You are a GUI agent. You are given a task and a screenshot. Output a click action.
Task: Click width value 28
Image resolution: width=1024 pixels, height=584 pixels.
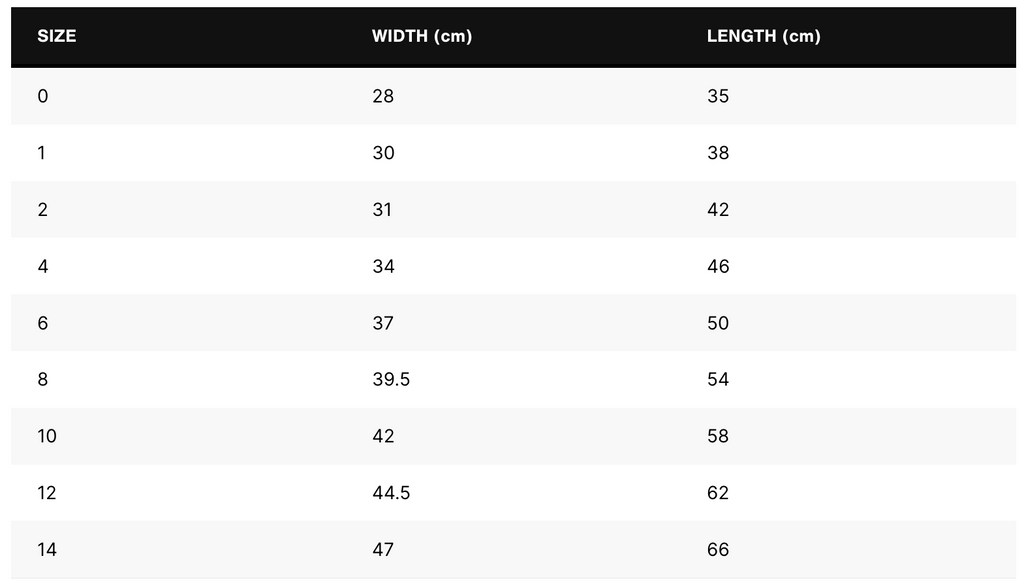(383, 96)
